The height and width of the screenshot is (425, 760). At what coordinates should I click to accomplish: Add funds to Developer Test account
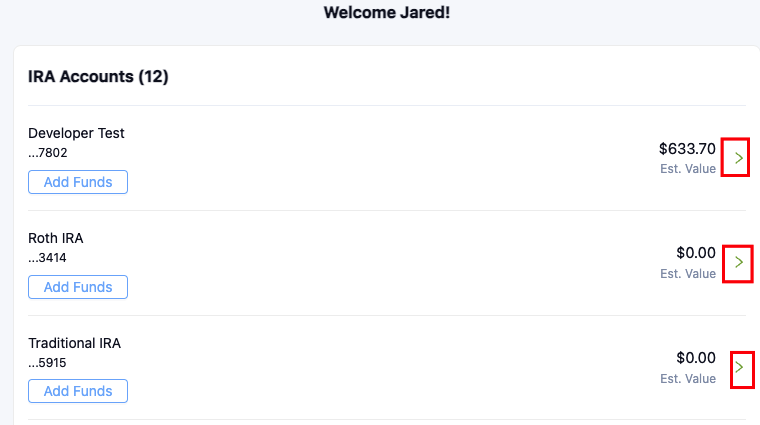78,182
